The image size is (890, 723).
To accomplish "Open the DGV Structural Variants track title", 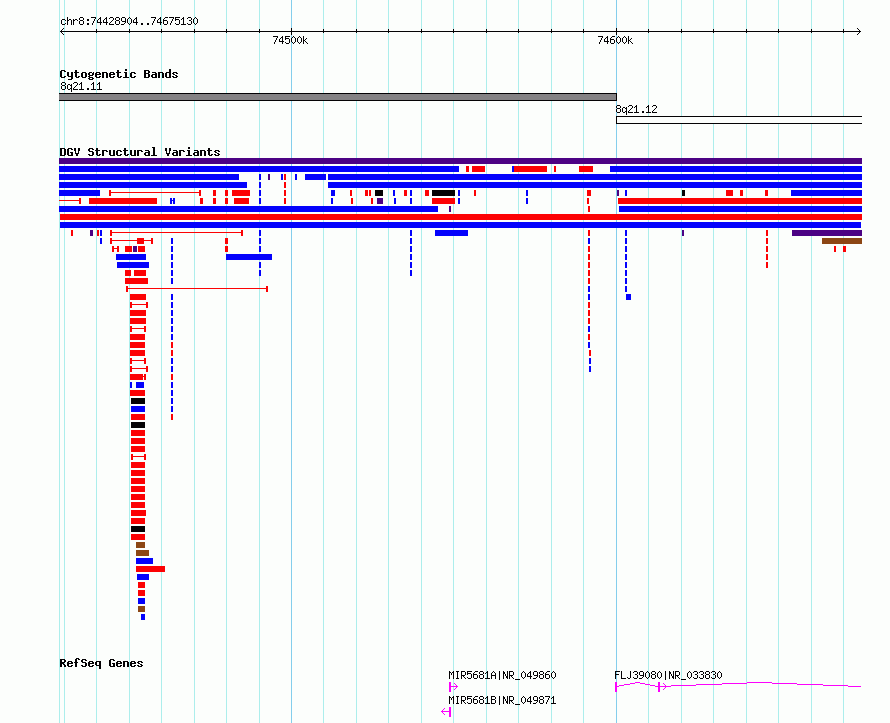I will 140,152.
